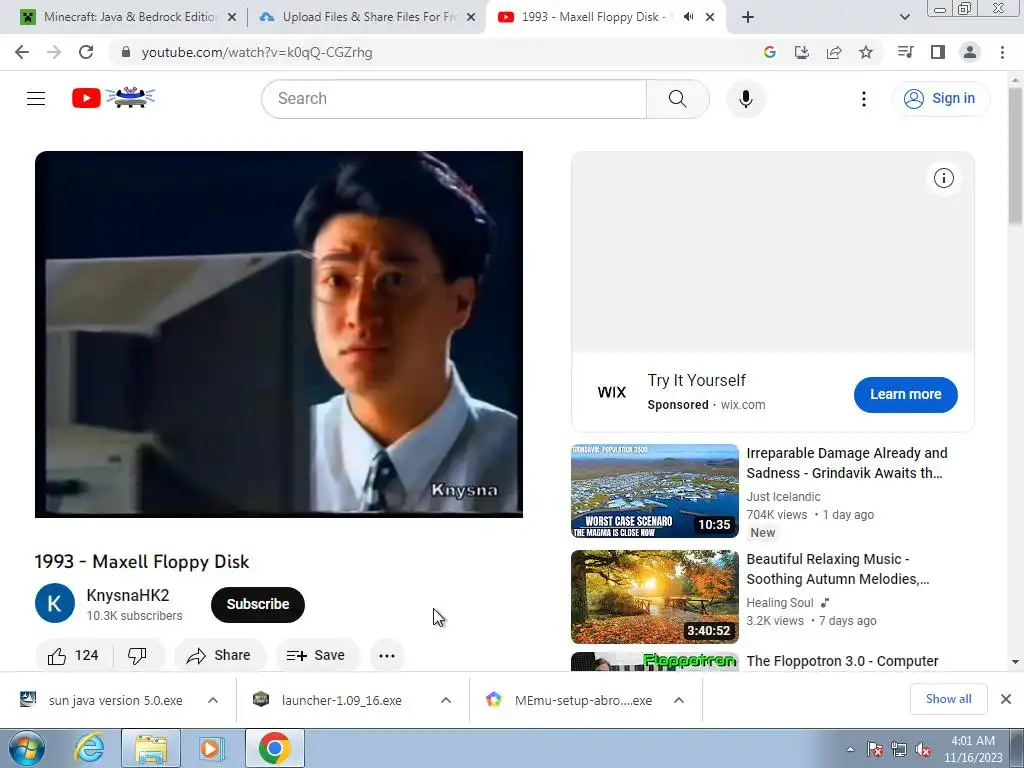Screen dimensions: 1024x768
Task: Open volume control in system tray
Action: tap(923, 749)
